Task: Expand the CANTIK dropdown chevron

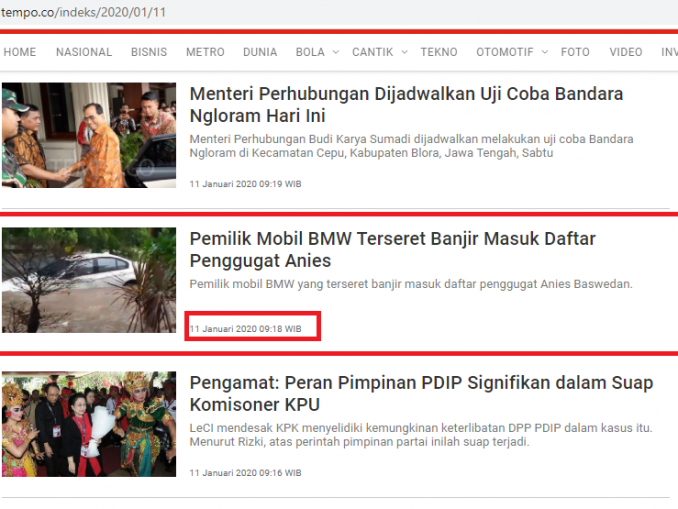Action: pyautogui.click(x=404, y=52)
